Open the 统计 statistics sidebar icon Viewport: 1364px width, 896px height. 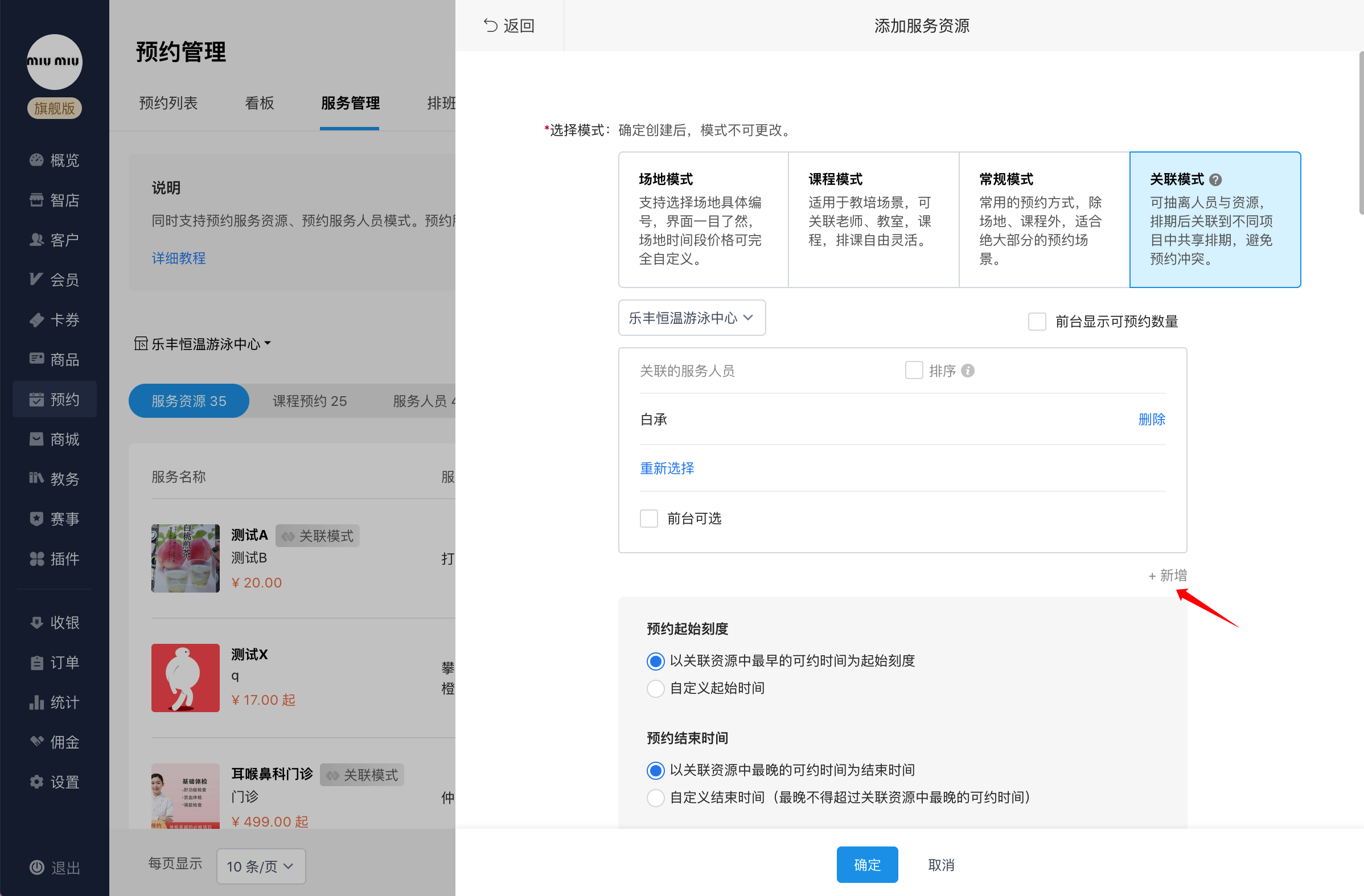[36, 702]
